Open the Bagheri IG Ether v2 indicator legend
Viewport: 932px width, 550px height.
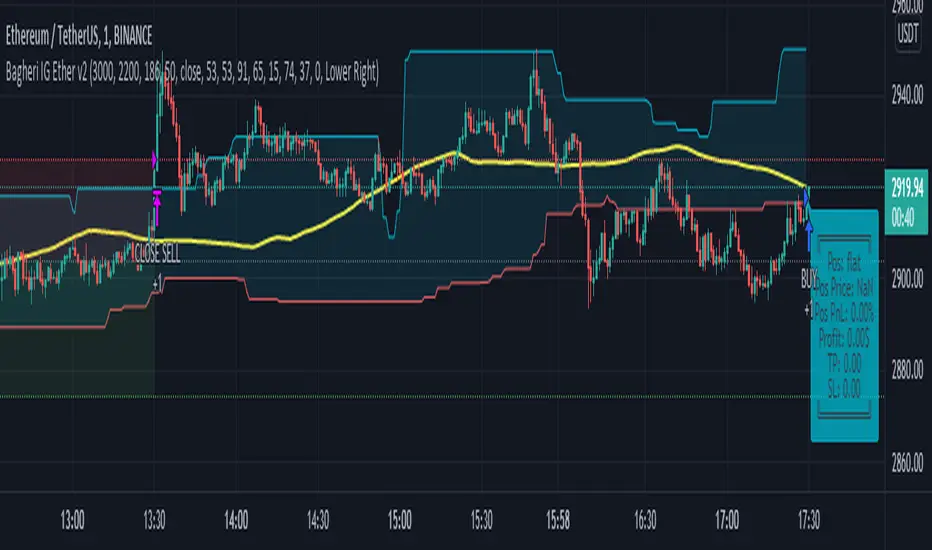click(192, 73)
